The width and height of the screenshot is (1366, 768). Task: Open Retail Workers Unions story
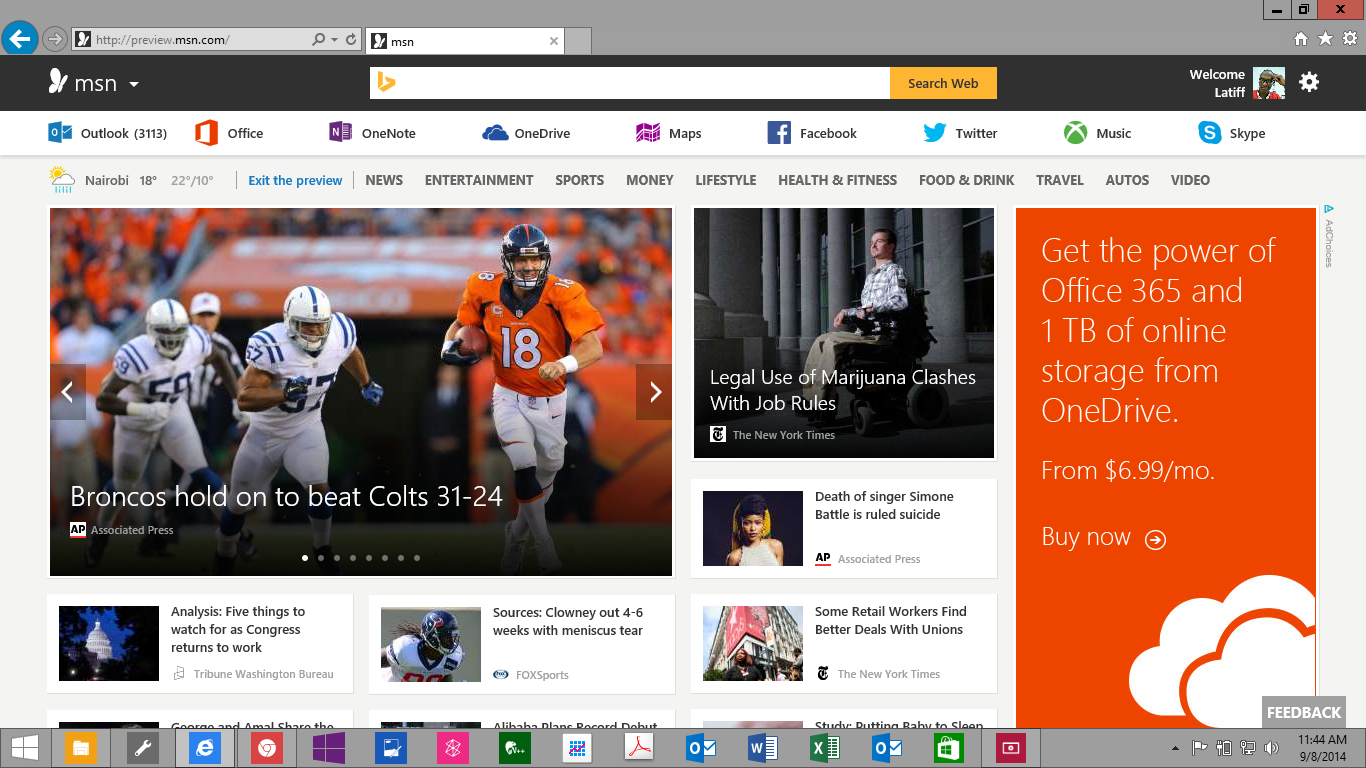tap(844, 643)
